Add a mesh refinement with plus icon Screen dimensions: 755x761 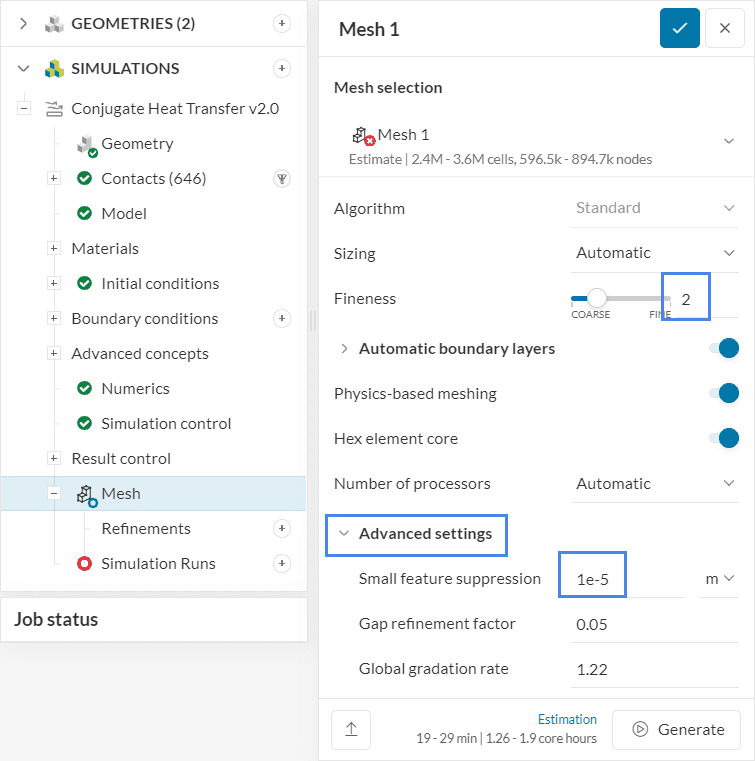[282, 529]
